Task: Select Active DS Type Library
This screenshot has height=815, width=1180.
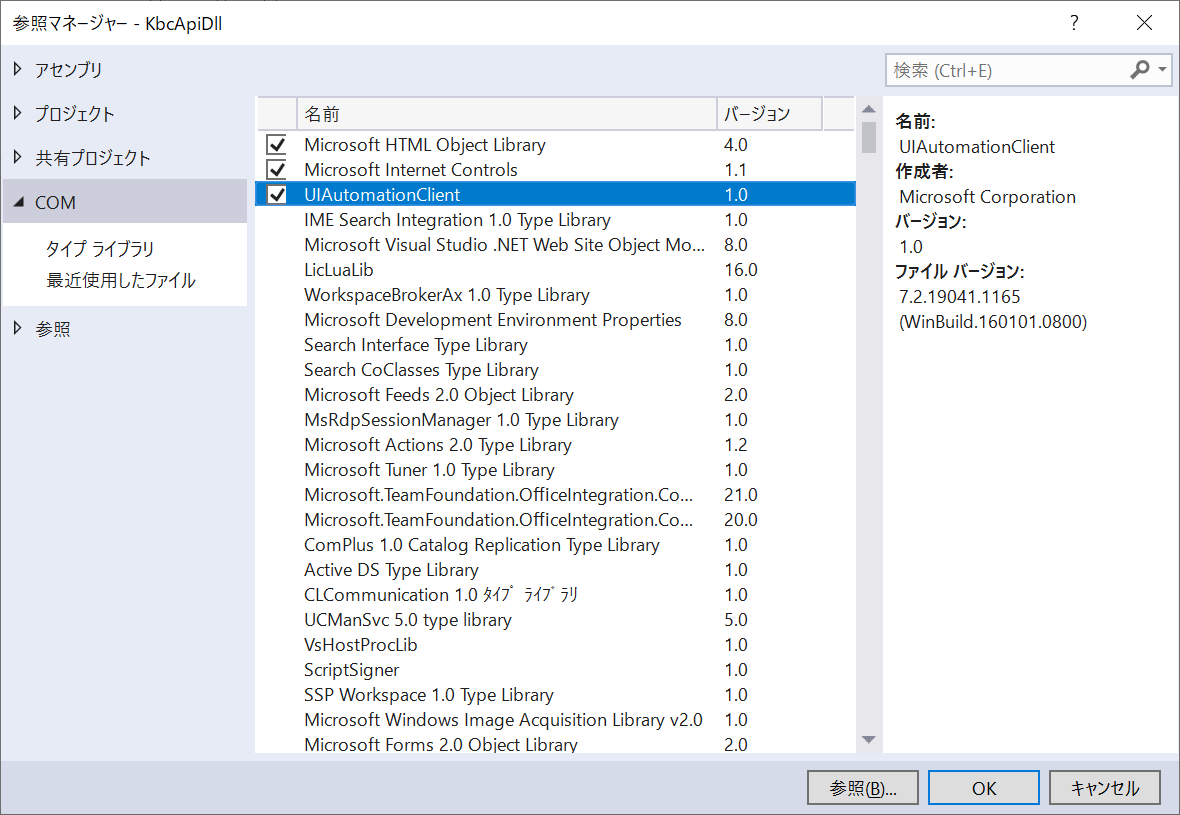Action: click(x=555, y=569)
